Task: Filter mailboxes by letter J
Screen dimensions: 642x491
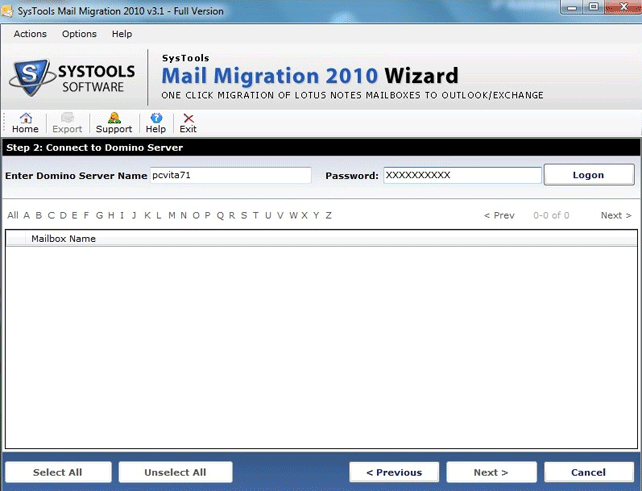Action: click(134, 215)
